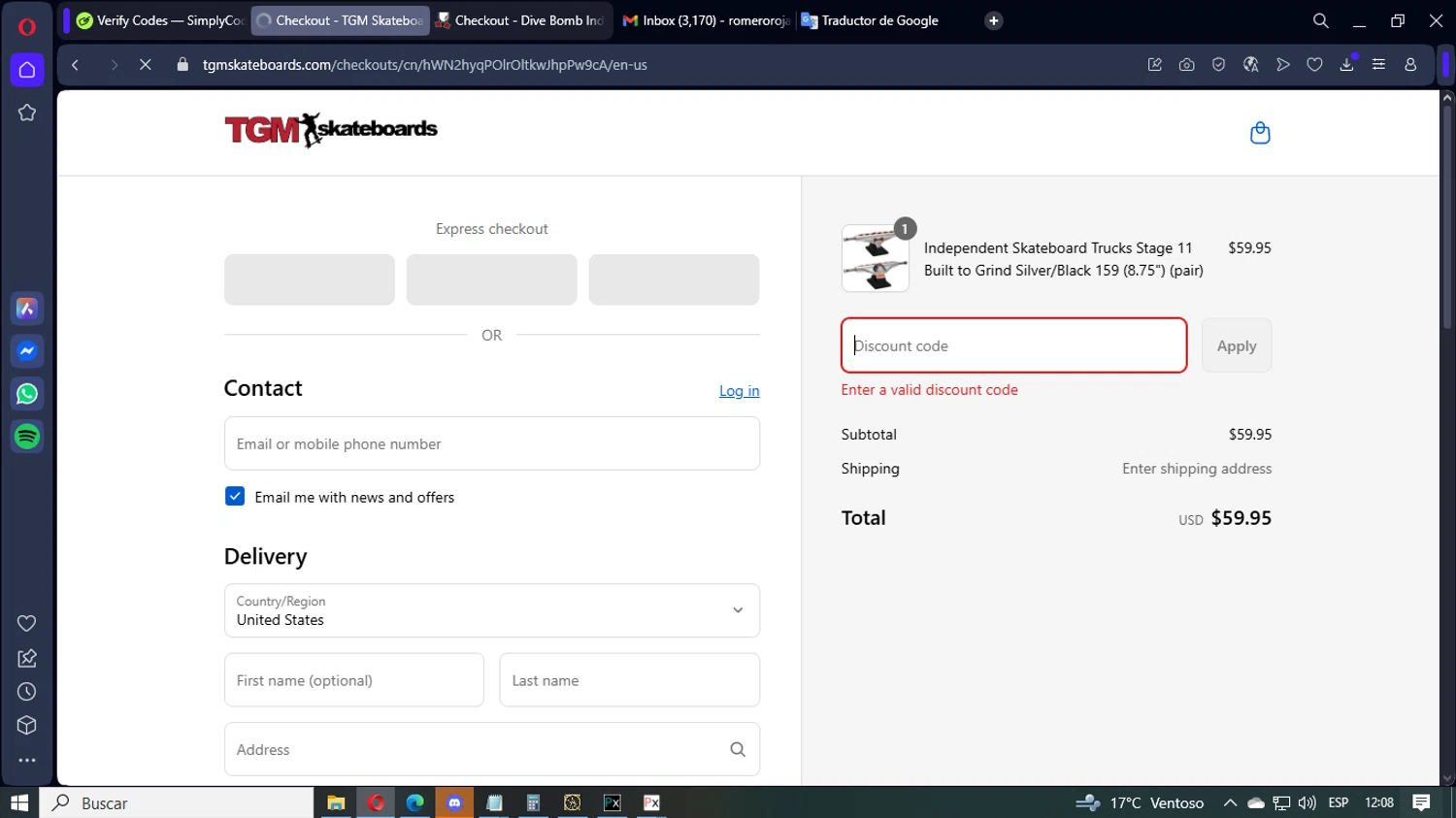Open Spotify in the Opera sidebar
1456x818 pixels.
[27, 437]
